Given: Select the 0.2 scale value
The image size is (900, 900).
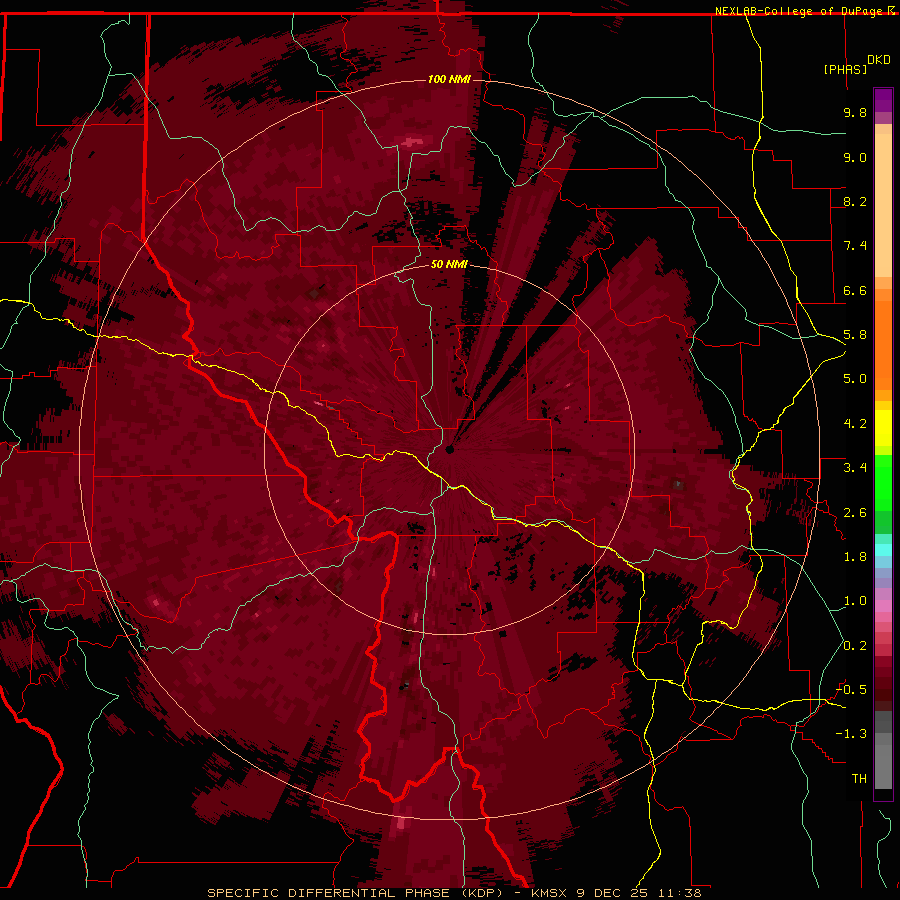Looking at the screenshot, I should coord(855,646).
